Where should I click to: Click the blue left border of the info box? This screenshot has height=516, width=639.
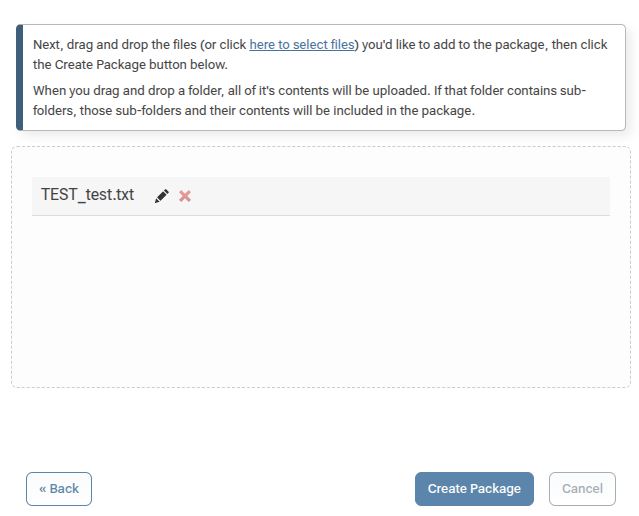pyautogui.click(x=19, y=78)
